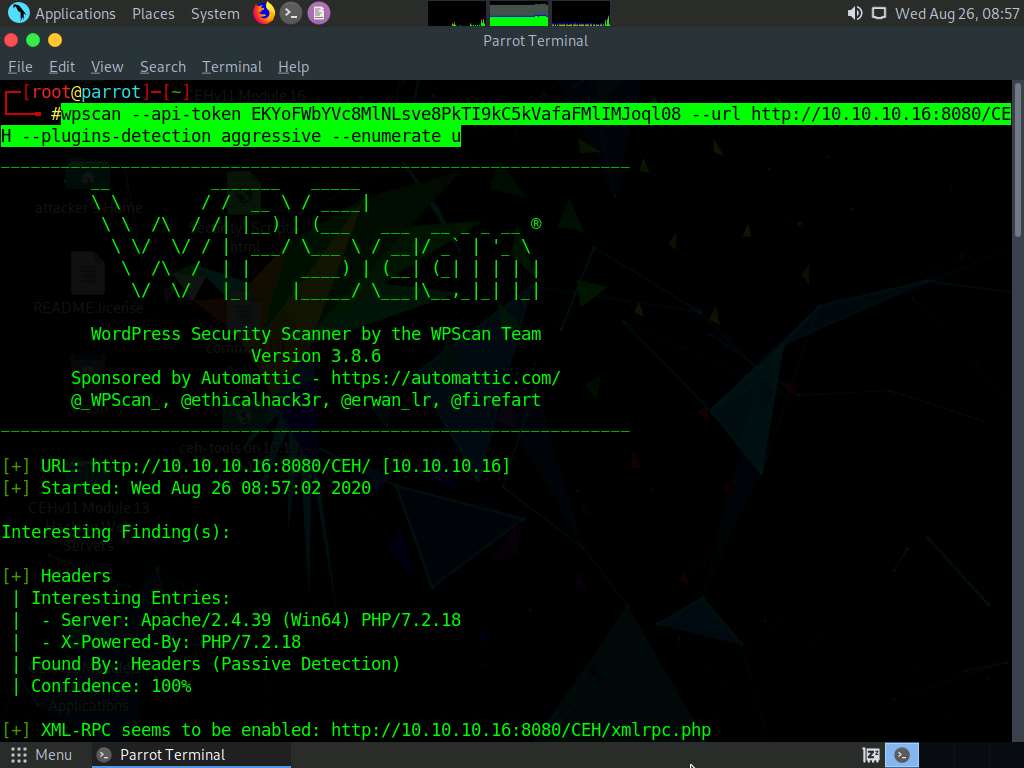Open the Terminal menu in the menu bar
Screen dimensions: 1024x768
point(231,66)
